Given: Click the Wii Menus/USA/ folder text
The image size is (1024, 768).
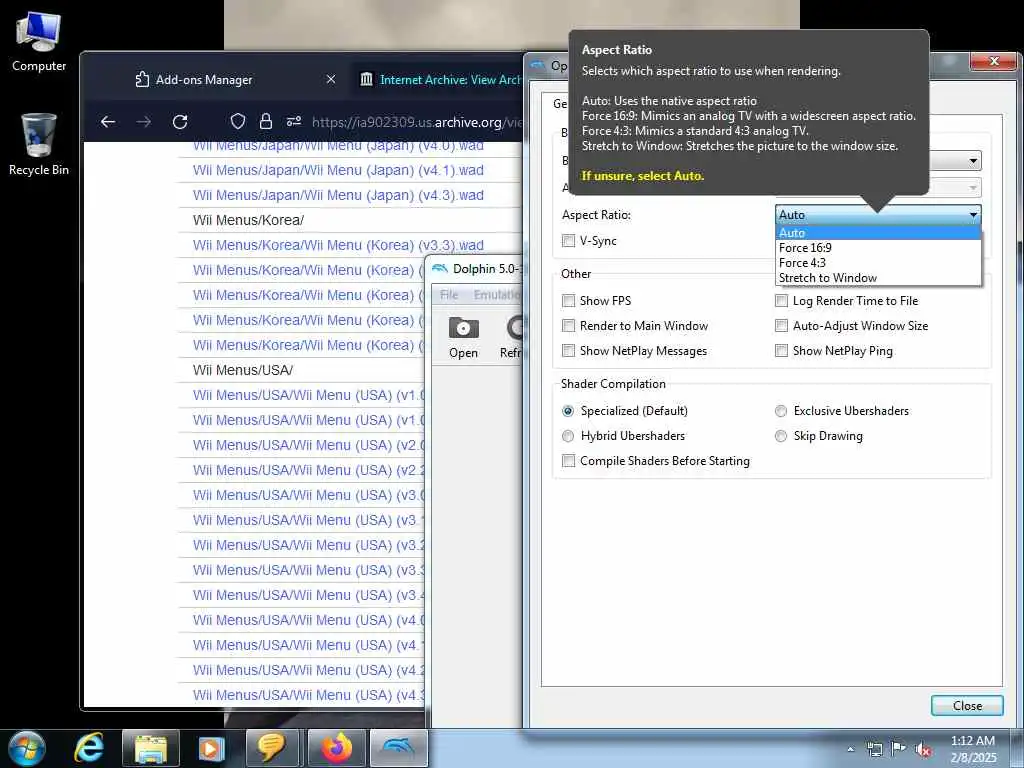Looking at the screenshot, I should (x=243, y=370).
